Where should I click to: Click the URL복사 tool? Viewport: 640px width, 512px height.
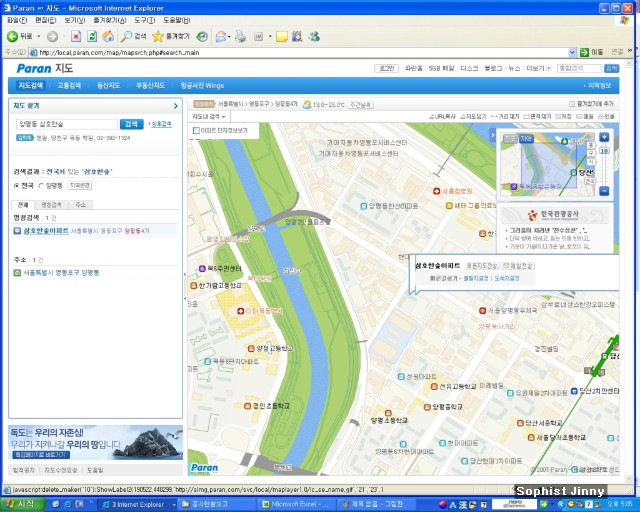coord(442,117)
